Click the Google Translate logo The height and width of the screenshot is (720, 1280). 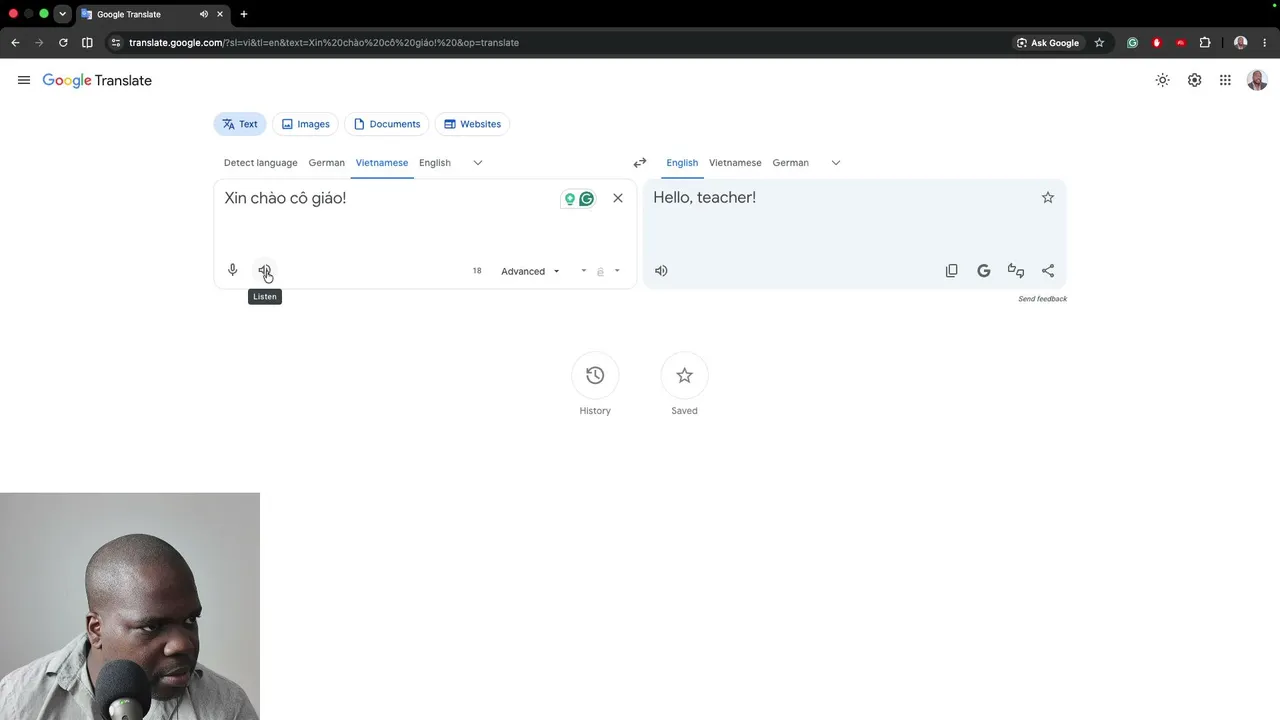[x=97, y=80]
